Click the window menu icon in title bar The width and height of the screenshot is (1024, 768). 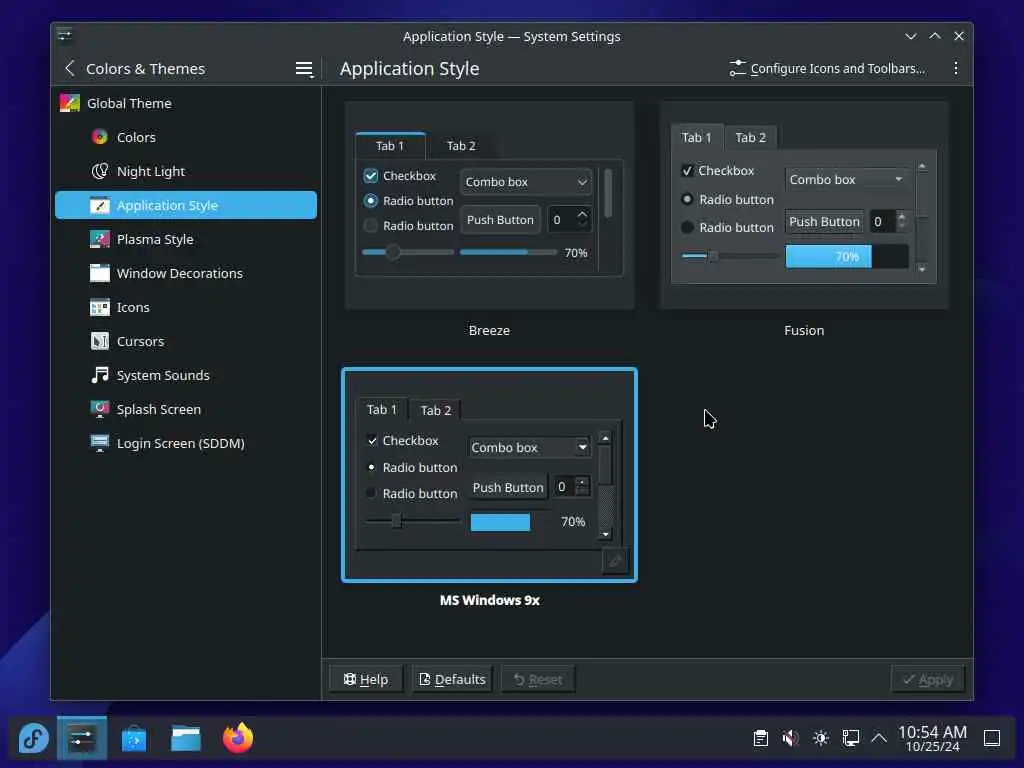(x=64, y=35)
